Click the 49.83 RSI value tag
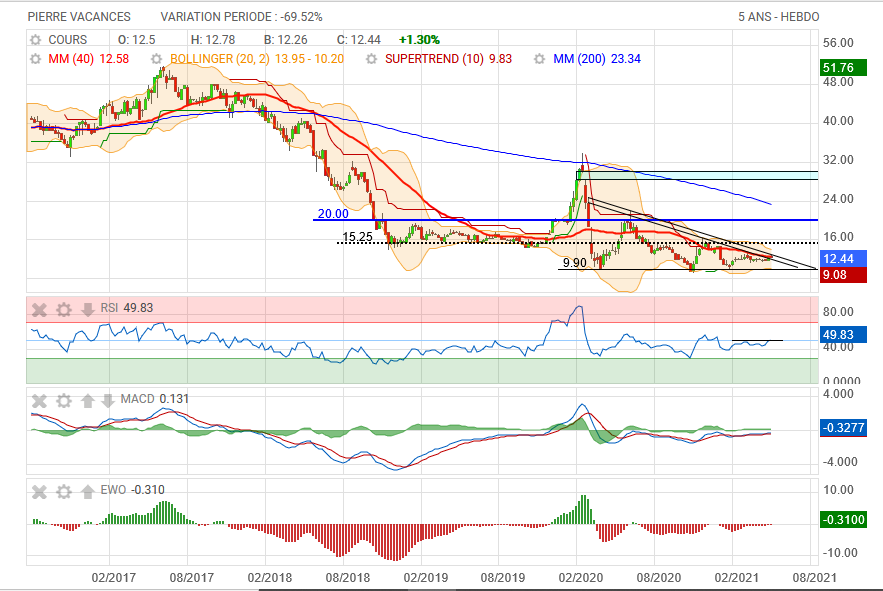The image size is (883, 591). coord(843,335)
